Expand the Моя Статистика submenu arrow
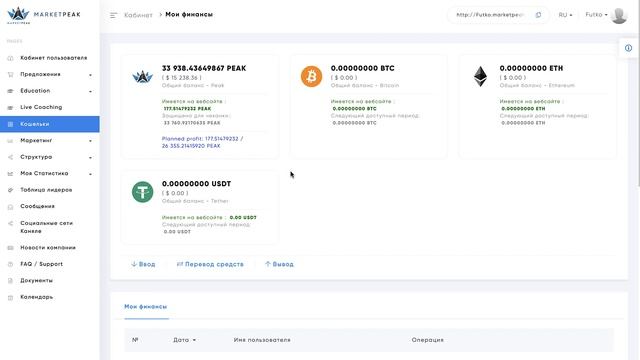 (91, 174)
